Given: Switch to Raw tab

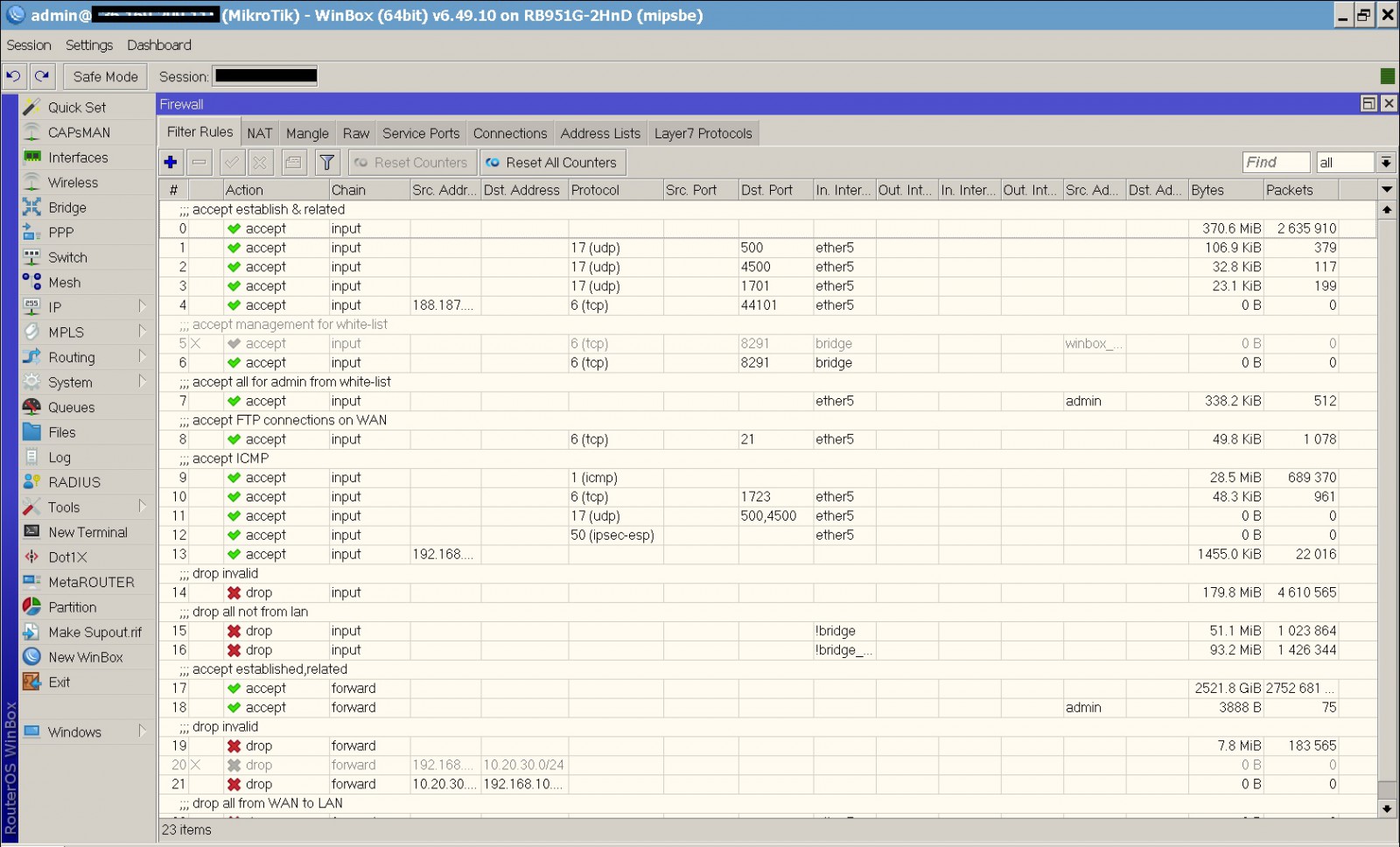Looking at the screenshot, I should [x=356, y=133].
